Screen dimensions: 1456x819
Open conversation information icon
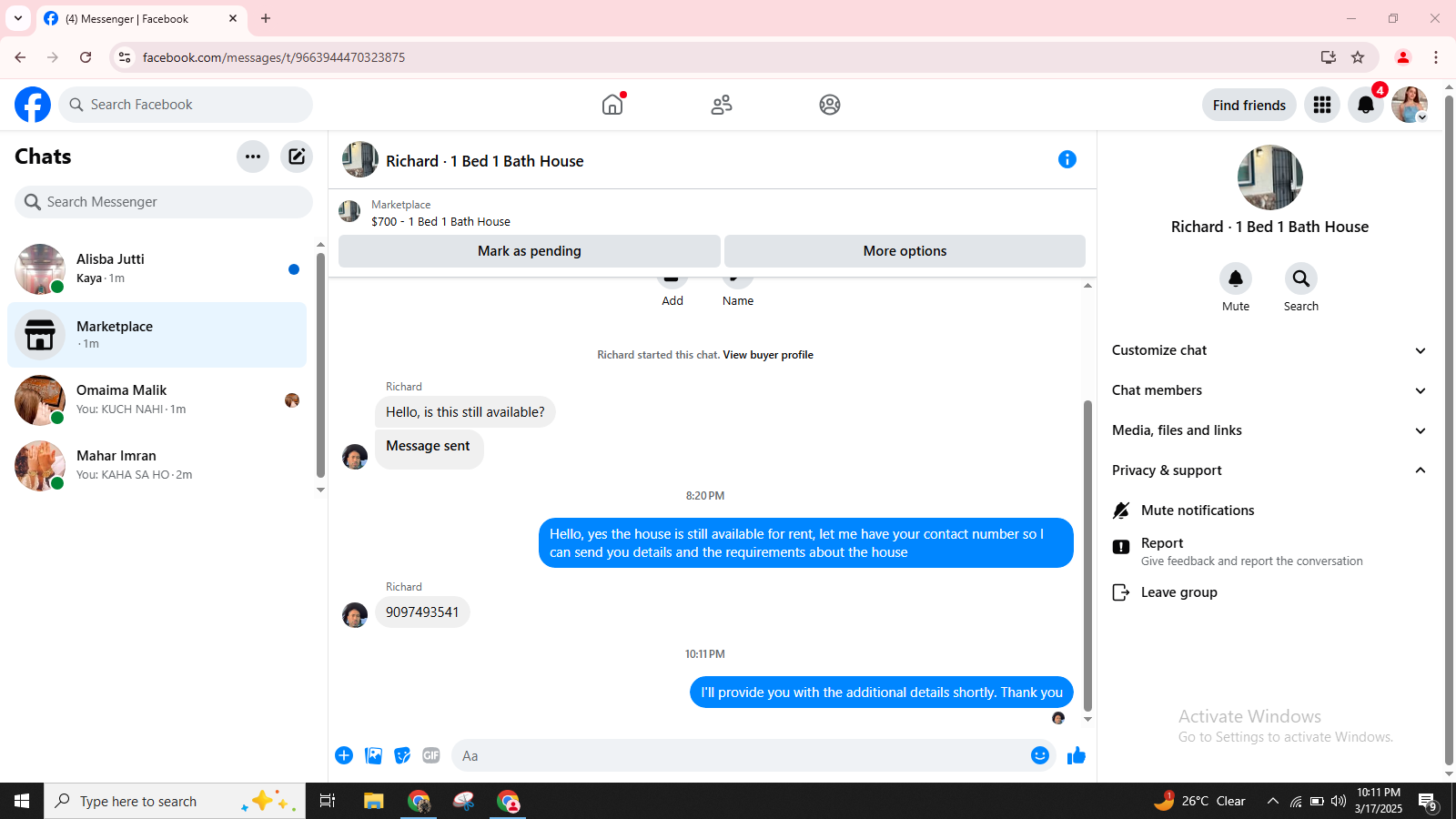(1067, 159)
